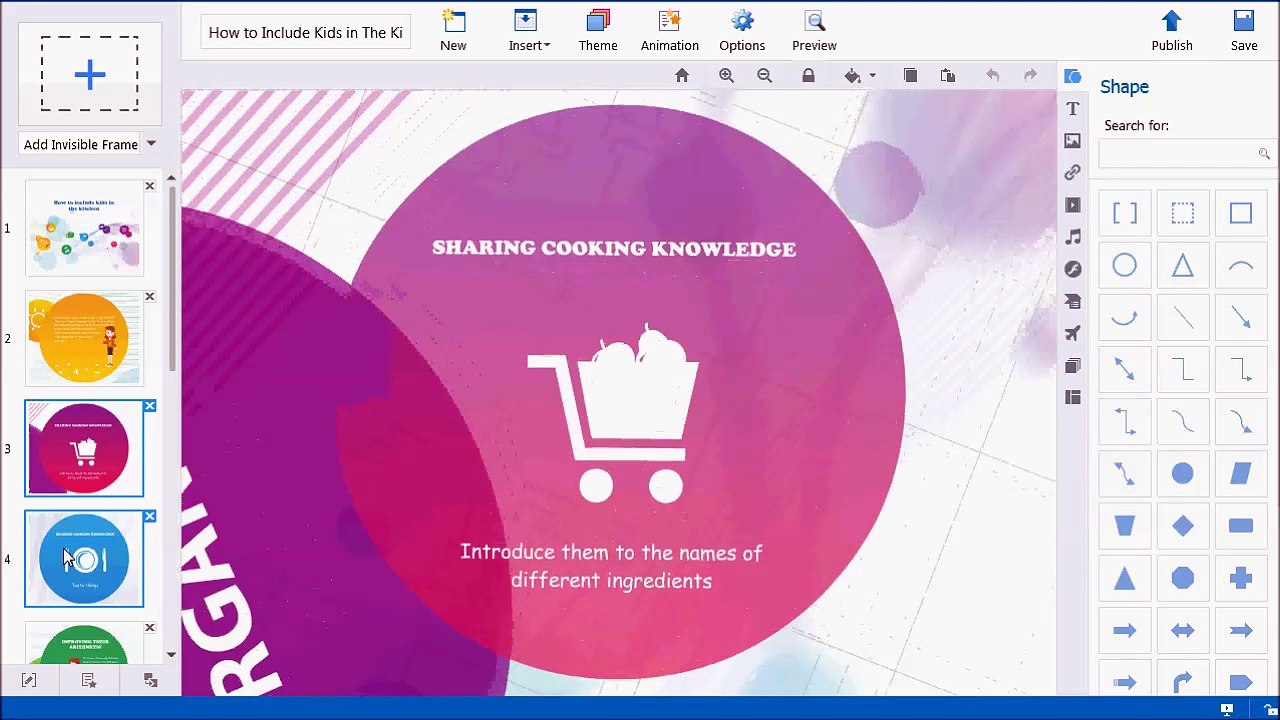
Task: Select the blue frame 4 thumbnail
Action: (84, 559)
